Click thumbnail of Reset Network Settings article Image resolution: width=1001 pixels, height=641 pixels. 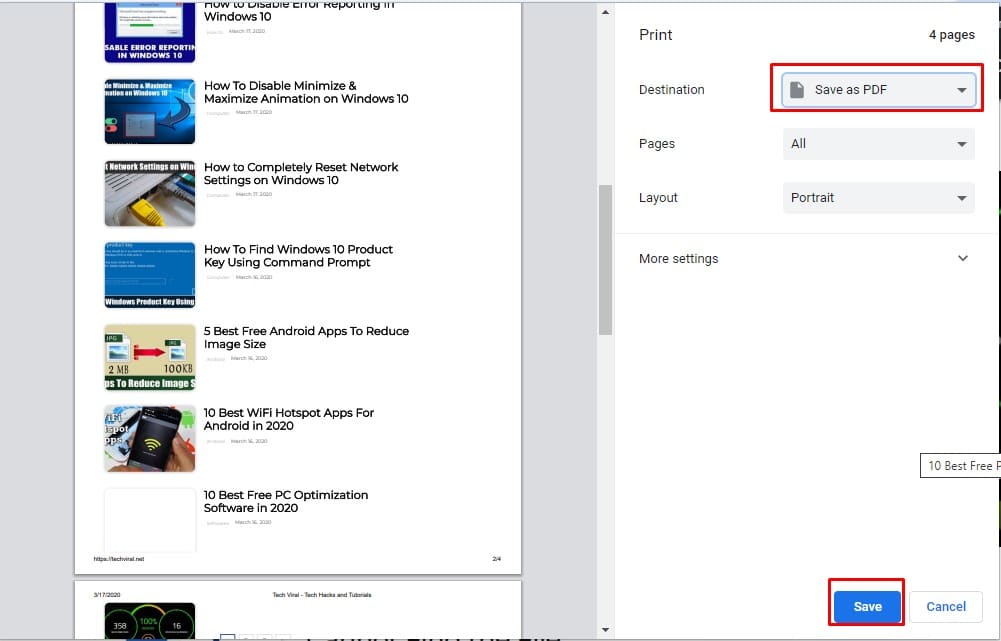click(x=150, y=193)
